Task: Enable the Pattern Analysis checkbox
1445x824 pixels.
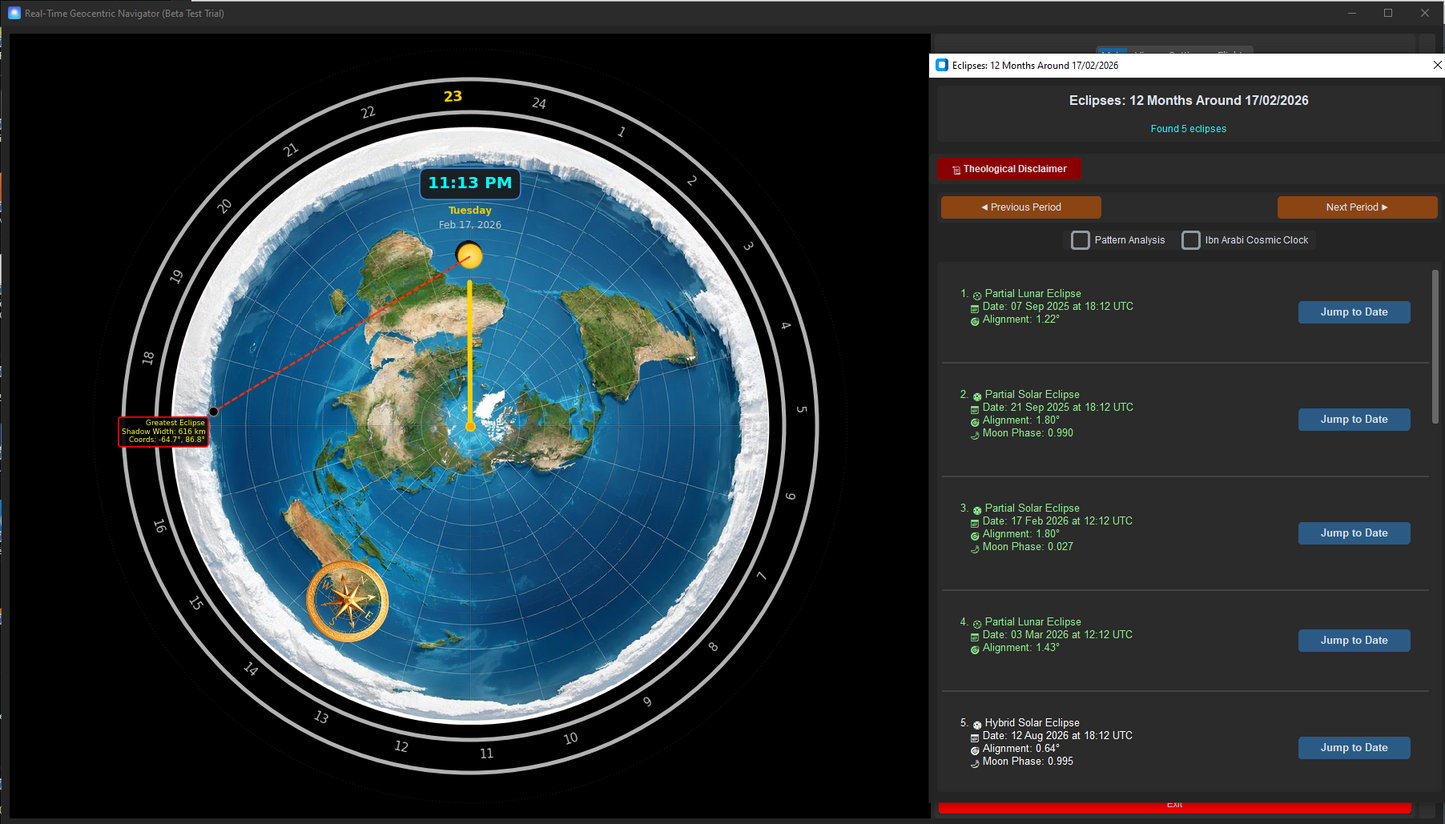Action: [x=1080, y=240]
